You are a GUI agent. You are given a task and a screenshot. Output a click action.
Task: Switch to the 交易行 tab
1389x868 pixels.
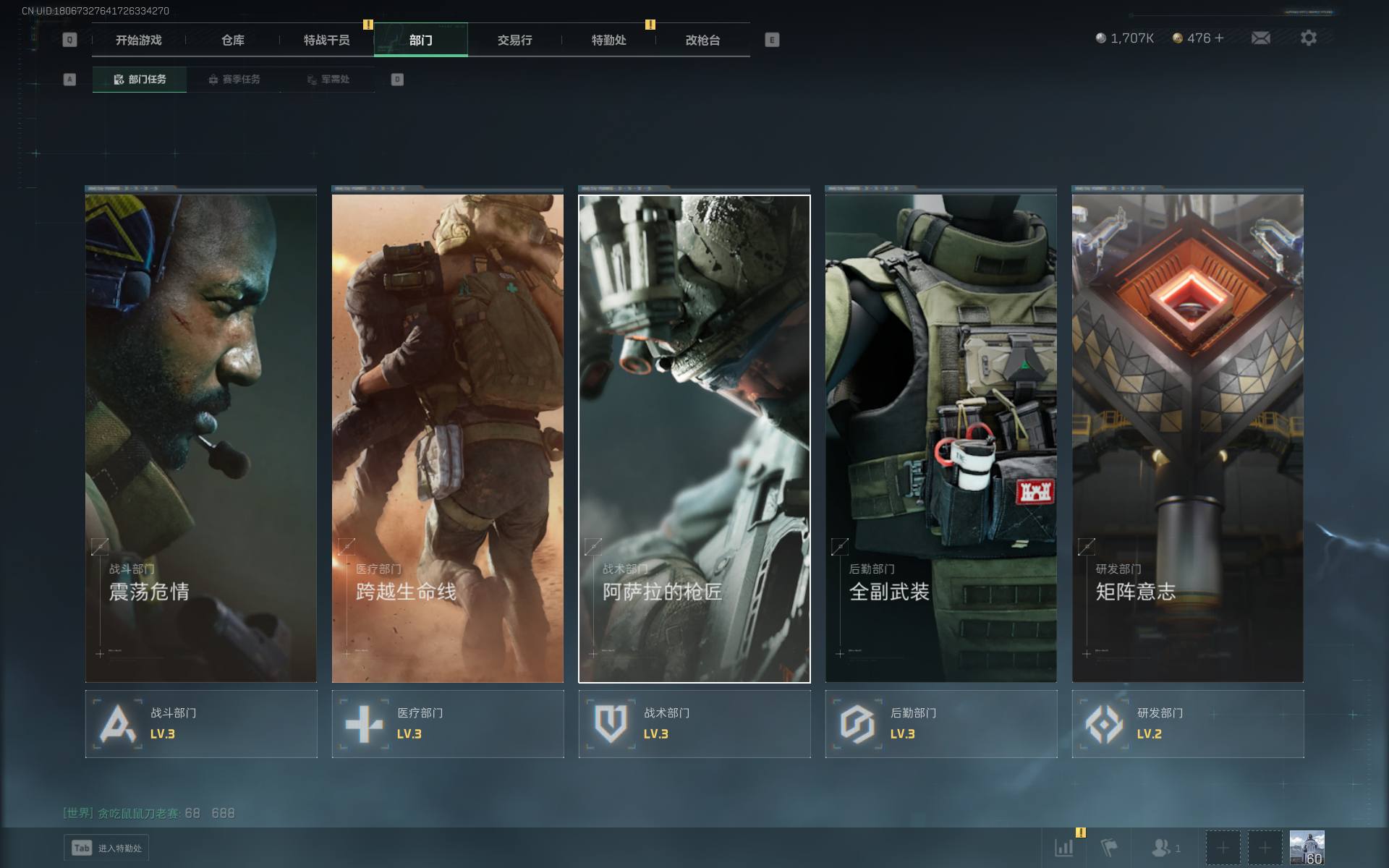[x=514, y=40]
